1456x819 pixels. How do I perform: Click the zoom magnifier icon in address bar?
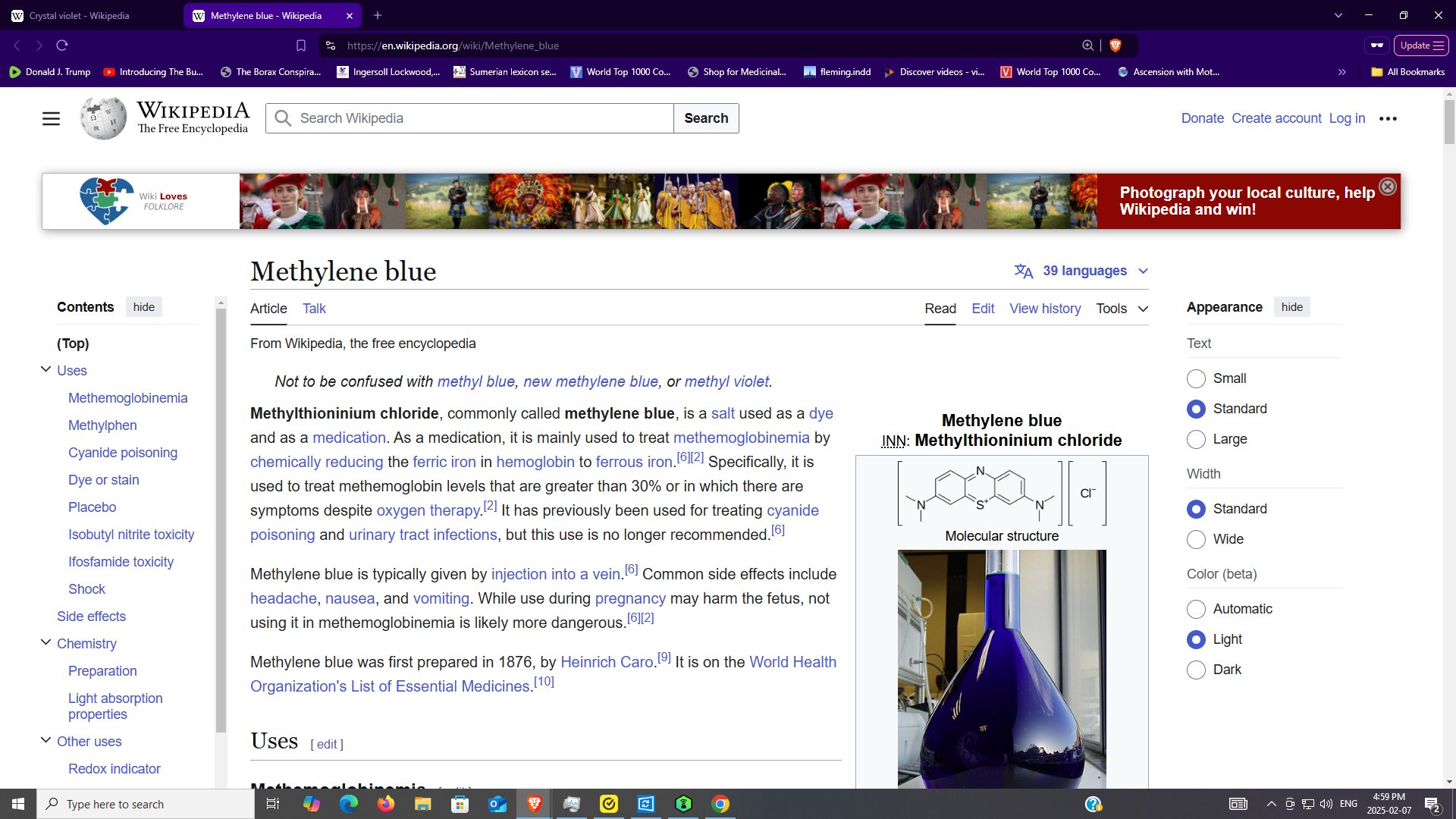(1088, 45)
